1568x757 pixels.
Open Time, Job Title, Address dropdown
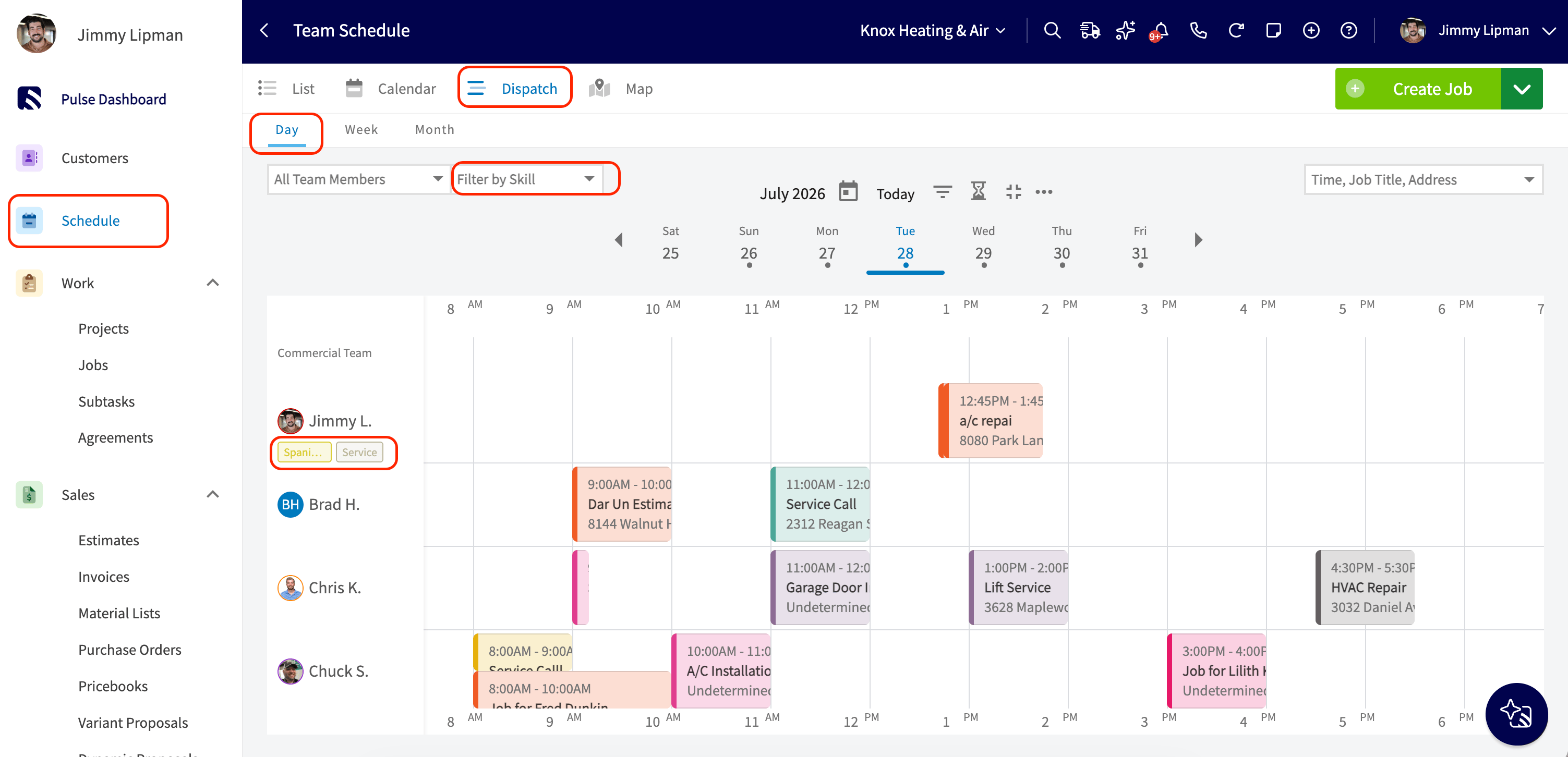click(x=1422, y=180)
